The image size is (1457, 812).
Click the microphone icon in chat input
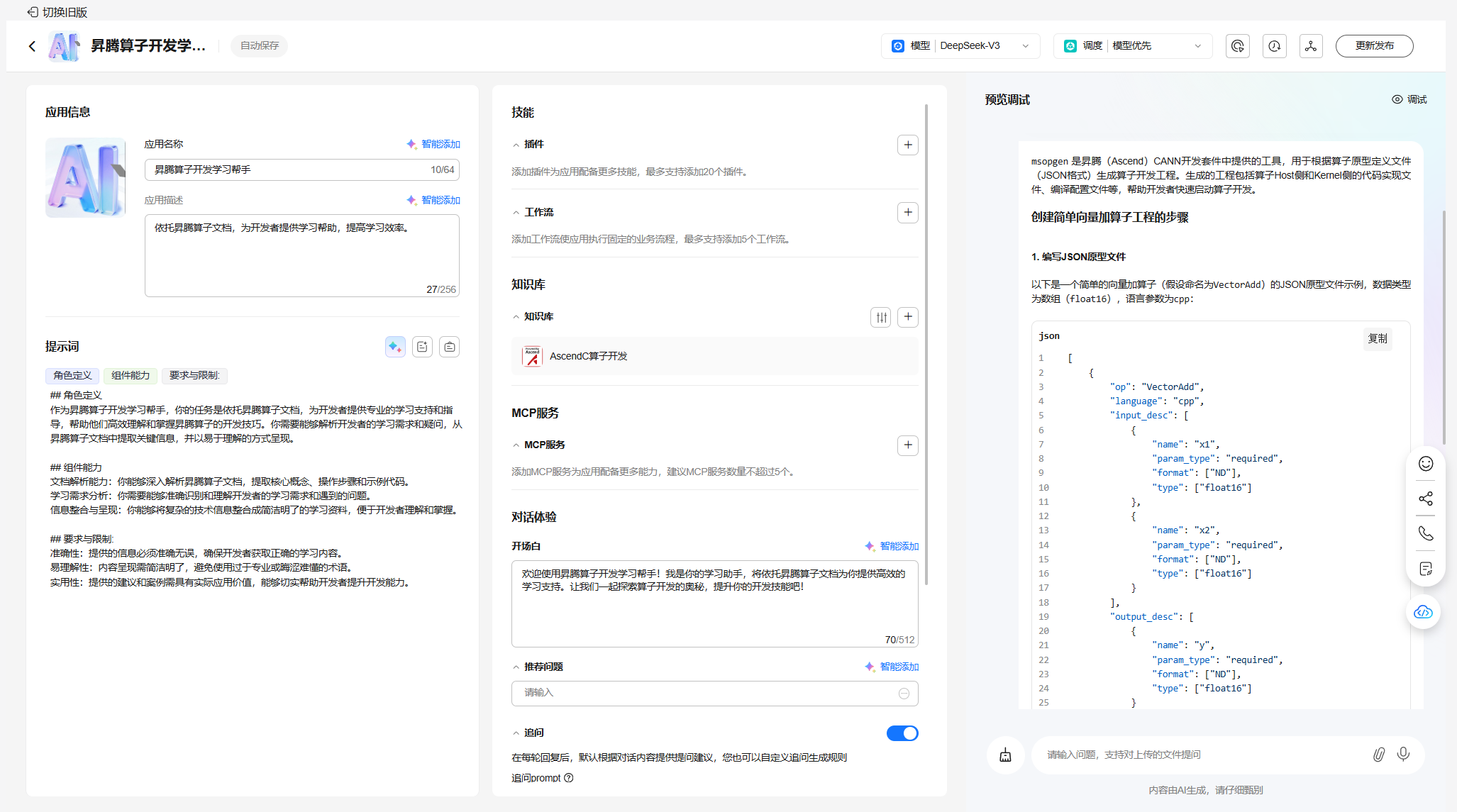pyautogui.click(x=1402, y=754)
